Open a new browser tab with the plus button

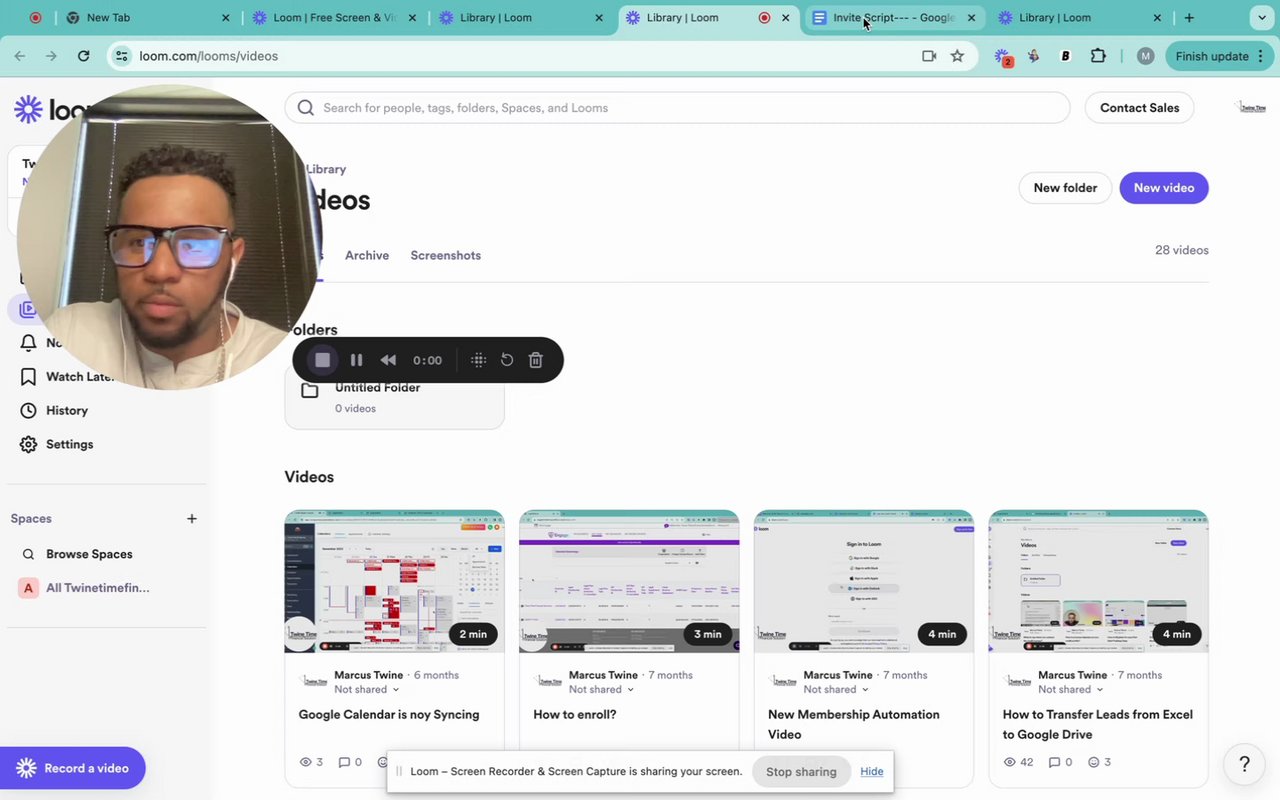coord(1189,18)
